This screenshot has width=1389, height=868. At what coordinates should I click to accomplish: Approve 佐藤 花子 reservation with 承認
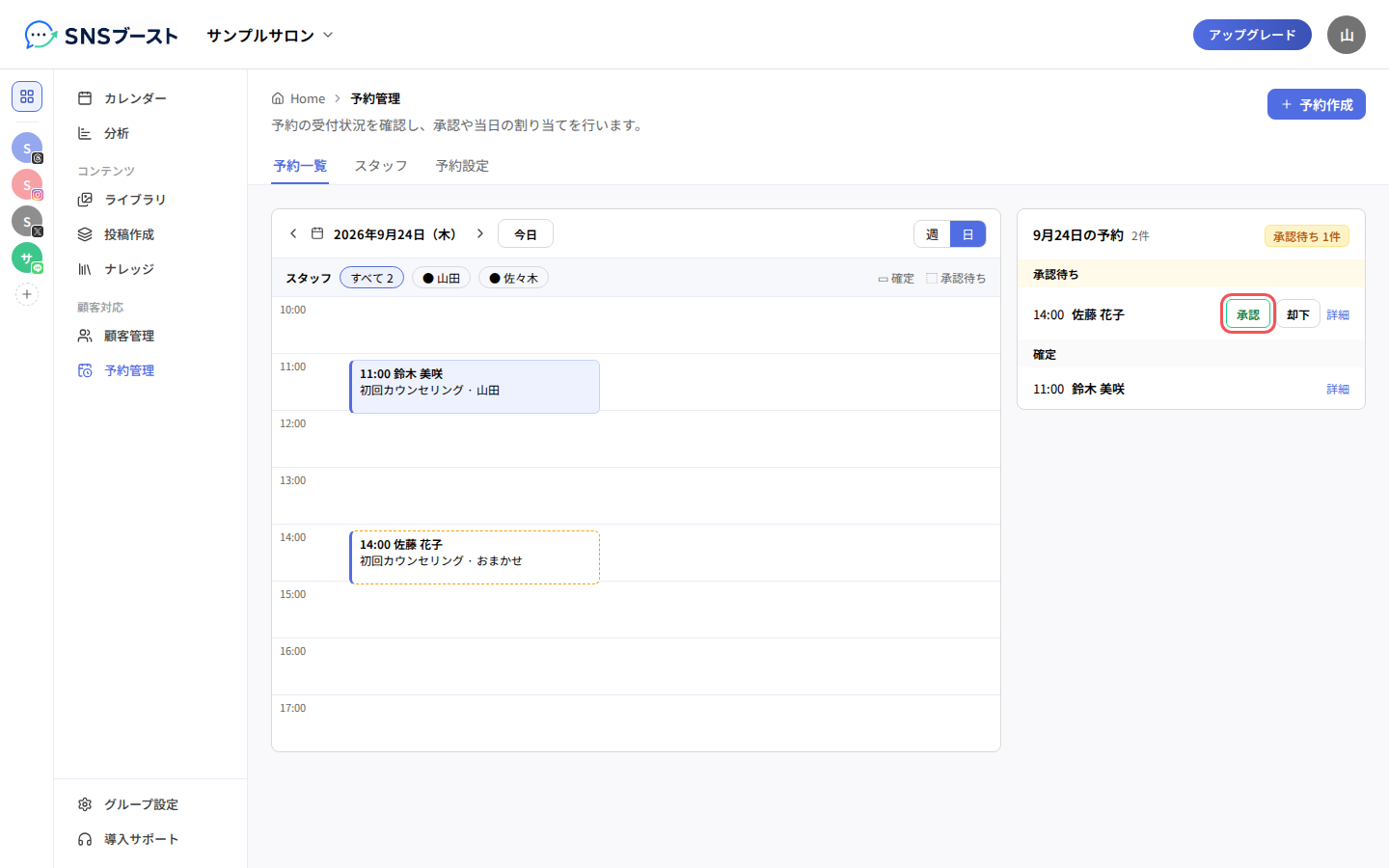pos(1248,314)
